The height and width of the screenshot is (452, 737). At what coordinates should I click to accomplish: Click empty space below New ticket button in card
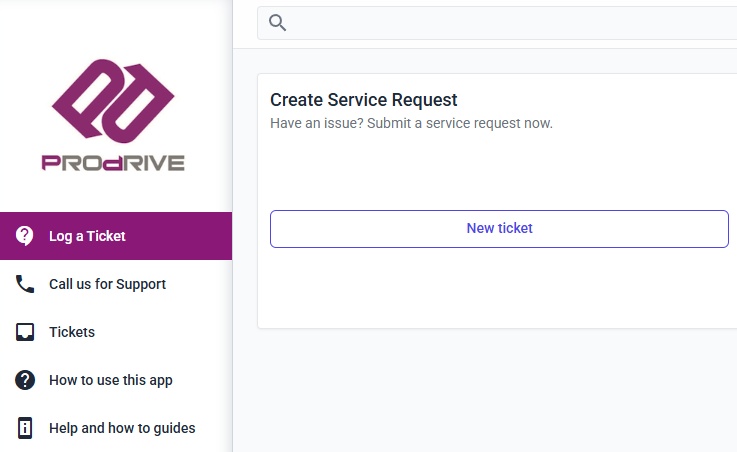[x=498, y=288]
